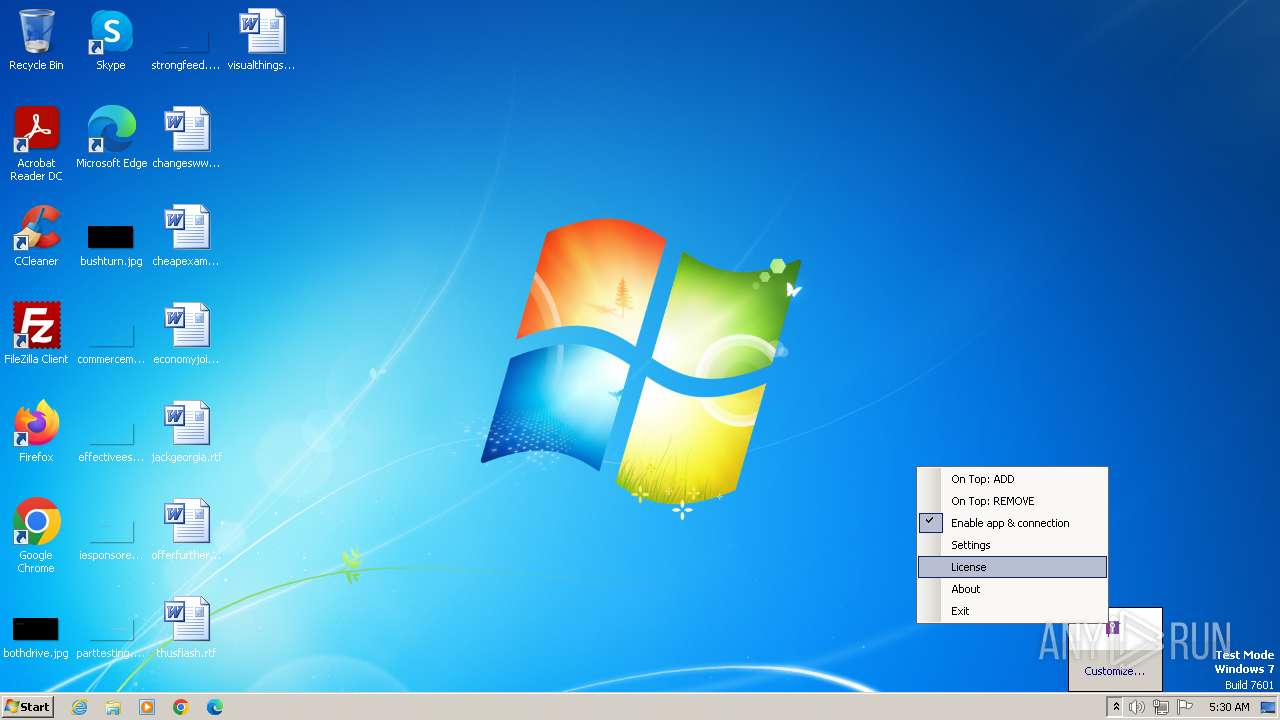
Task: Launch the Skype desktop shortcut
Action: 111,40
